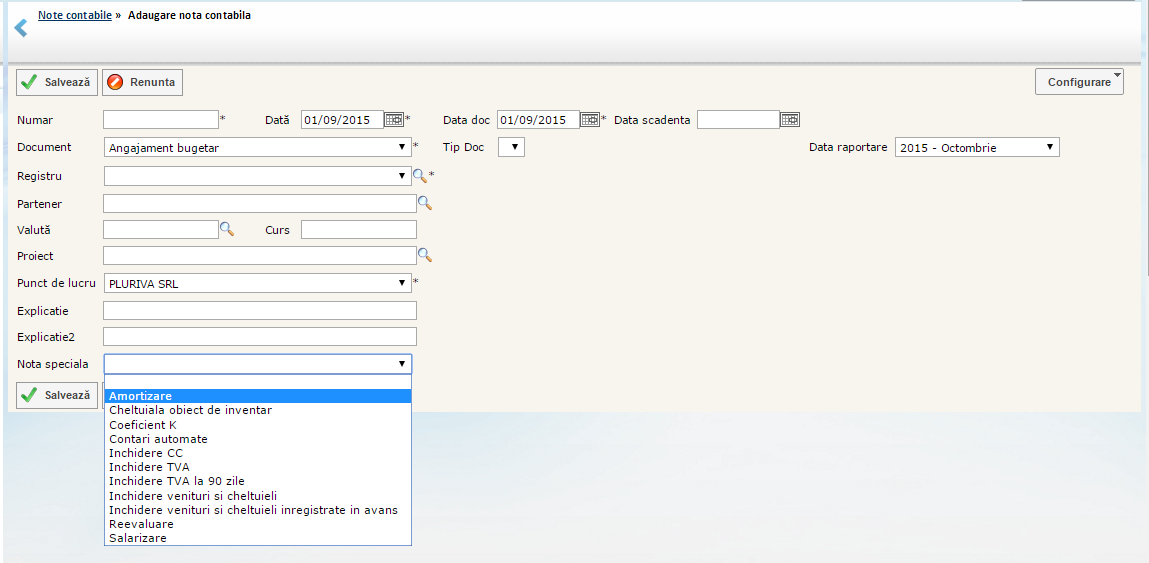This screenshot has width=1149, height=563.
Task: Open calendar picker for Data scadenta
Action: click(x=790, y=120)
